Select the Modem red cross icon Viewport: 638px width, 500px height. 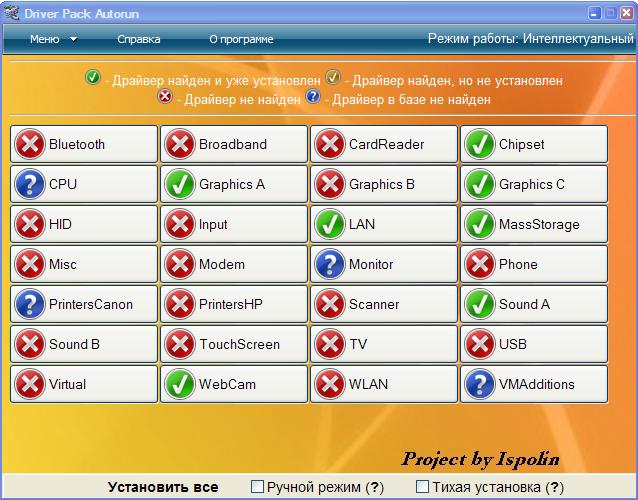tap(180, 264)
